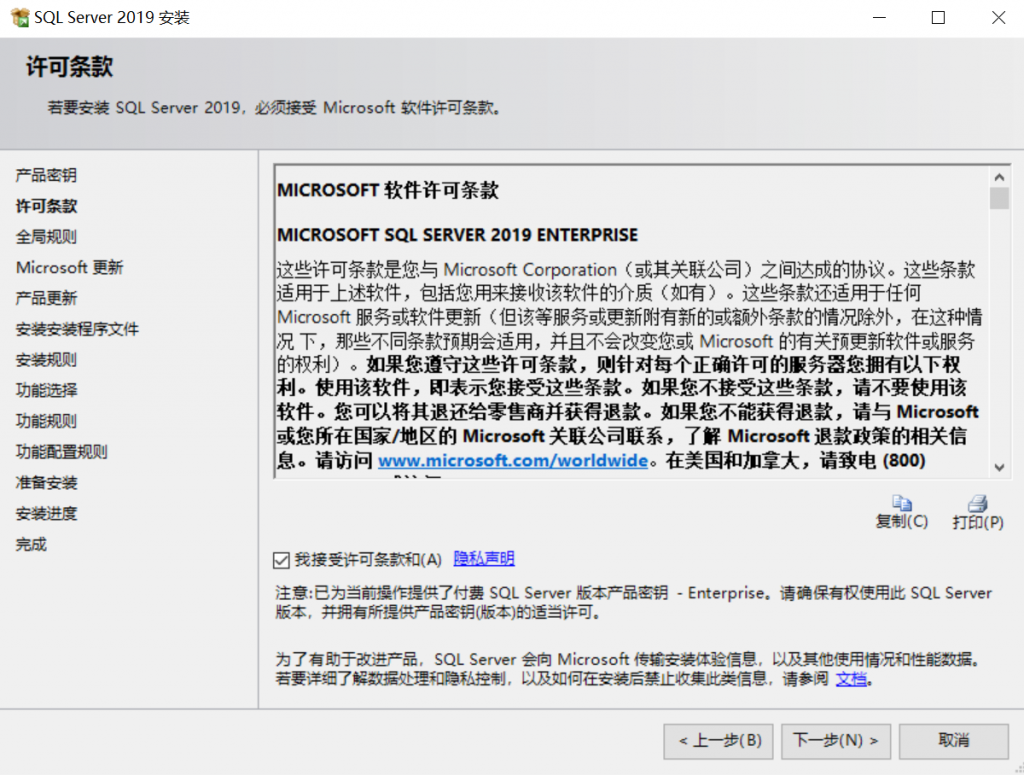
Task: Select the 准备安装 step in sidebar
Action: pyautogui.click(x=46, y=483)
